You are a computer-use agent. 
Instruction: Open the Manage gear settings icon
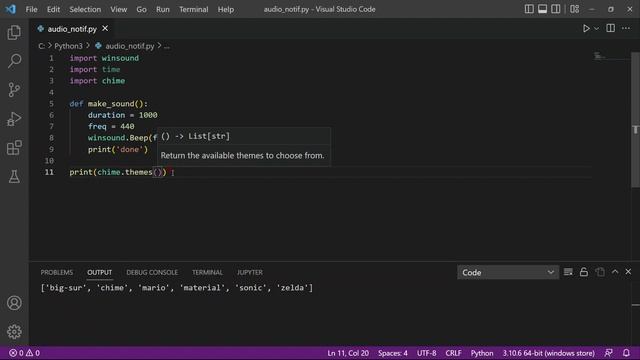point(14,332)
